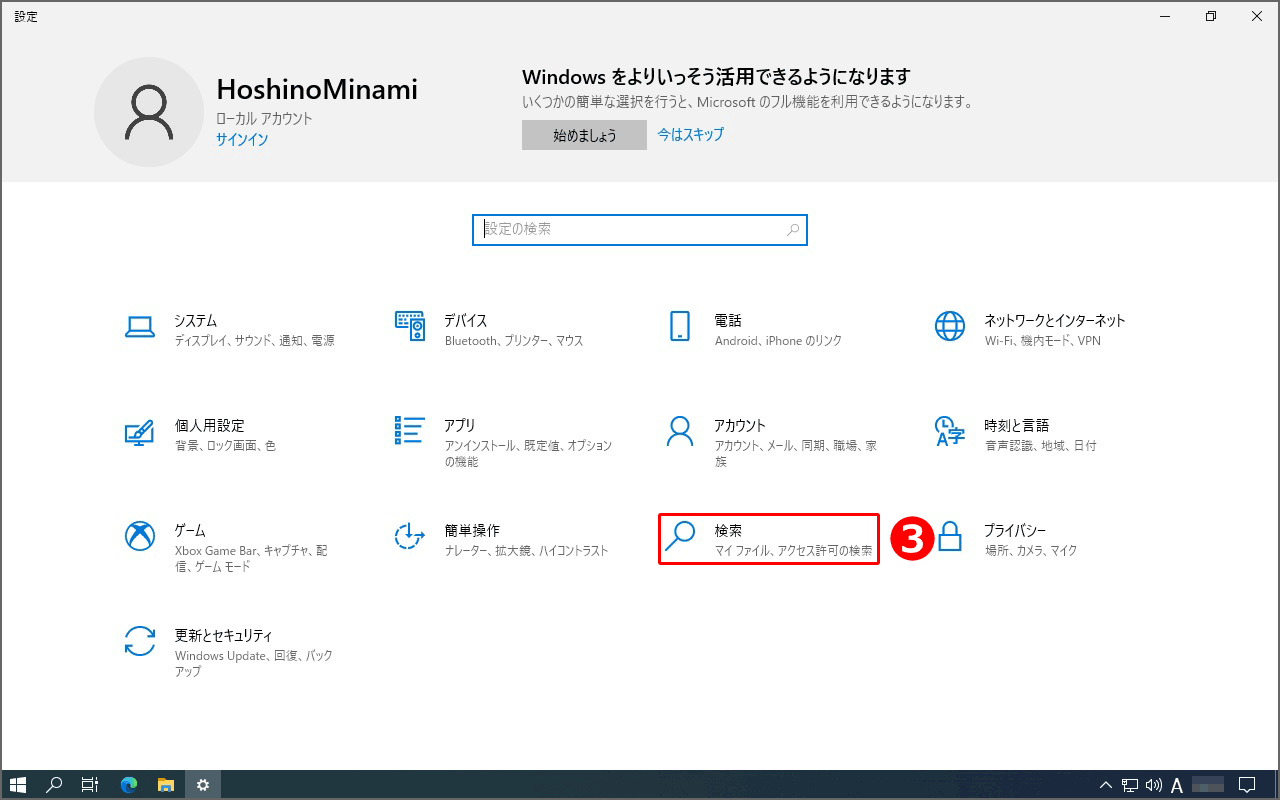The width and height of the screenshot is (1280, 800).
Task: Open the デバイス keyboard and speaker icon
Action: click(410, 325)
